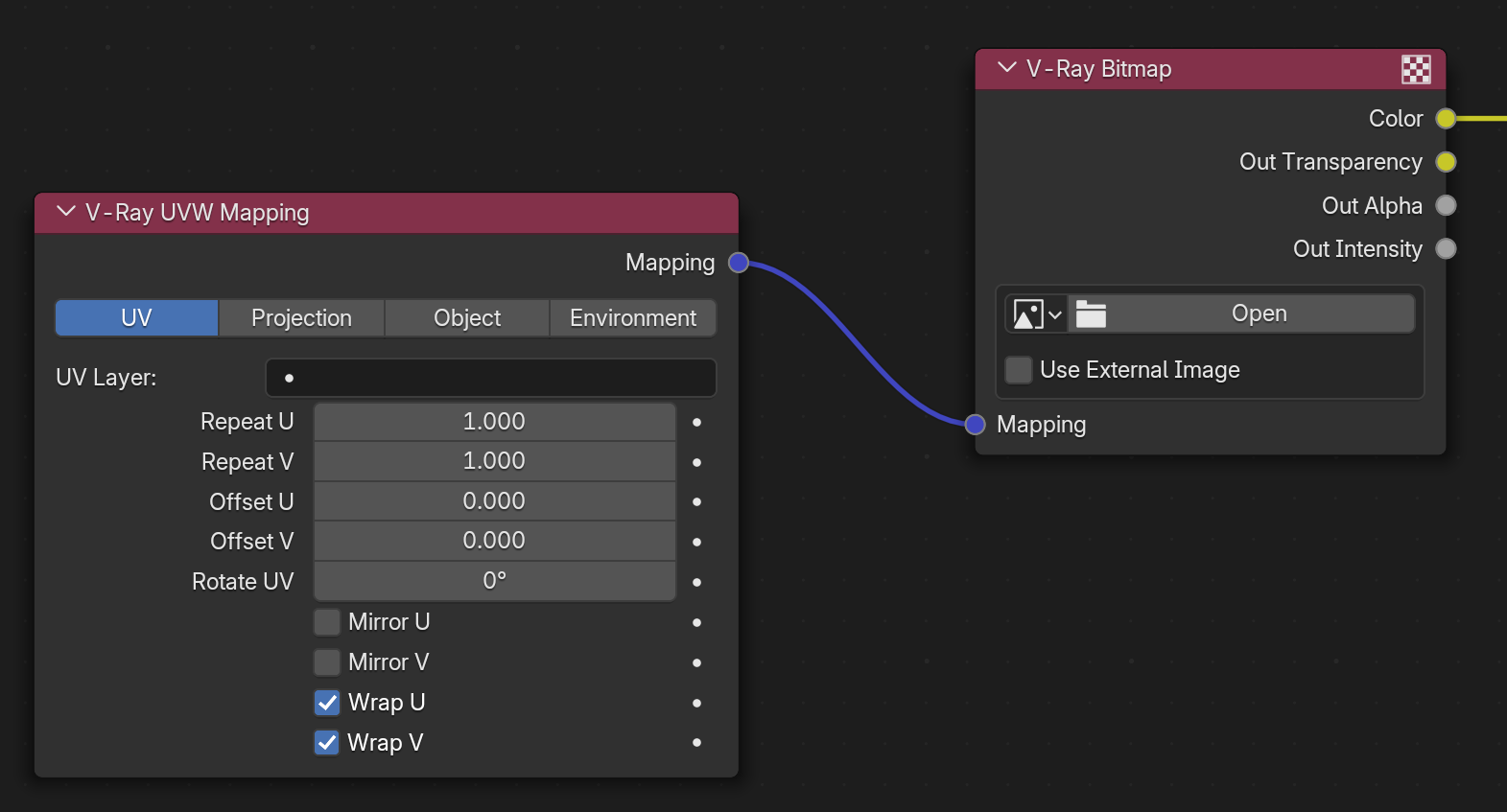This screenshot has width=1507, height=812.
Task: Select the UV mapping type tab
Action: 136,318
